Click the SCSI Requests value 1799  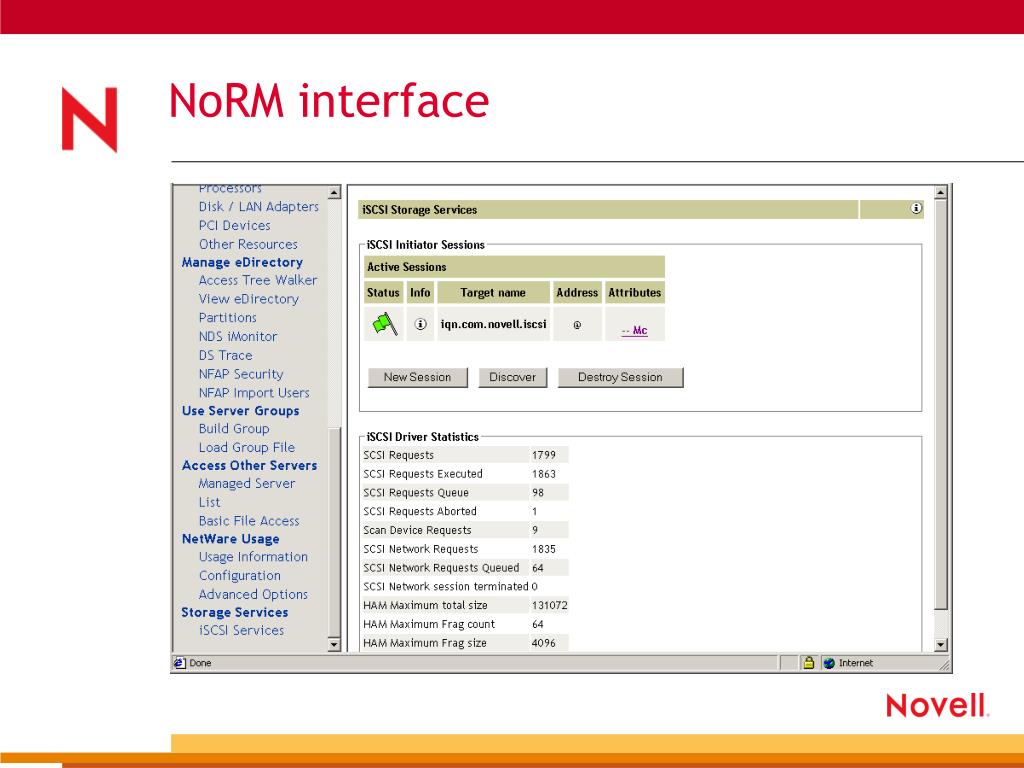pyautogui.click(x=544, y=455)
